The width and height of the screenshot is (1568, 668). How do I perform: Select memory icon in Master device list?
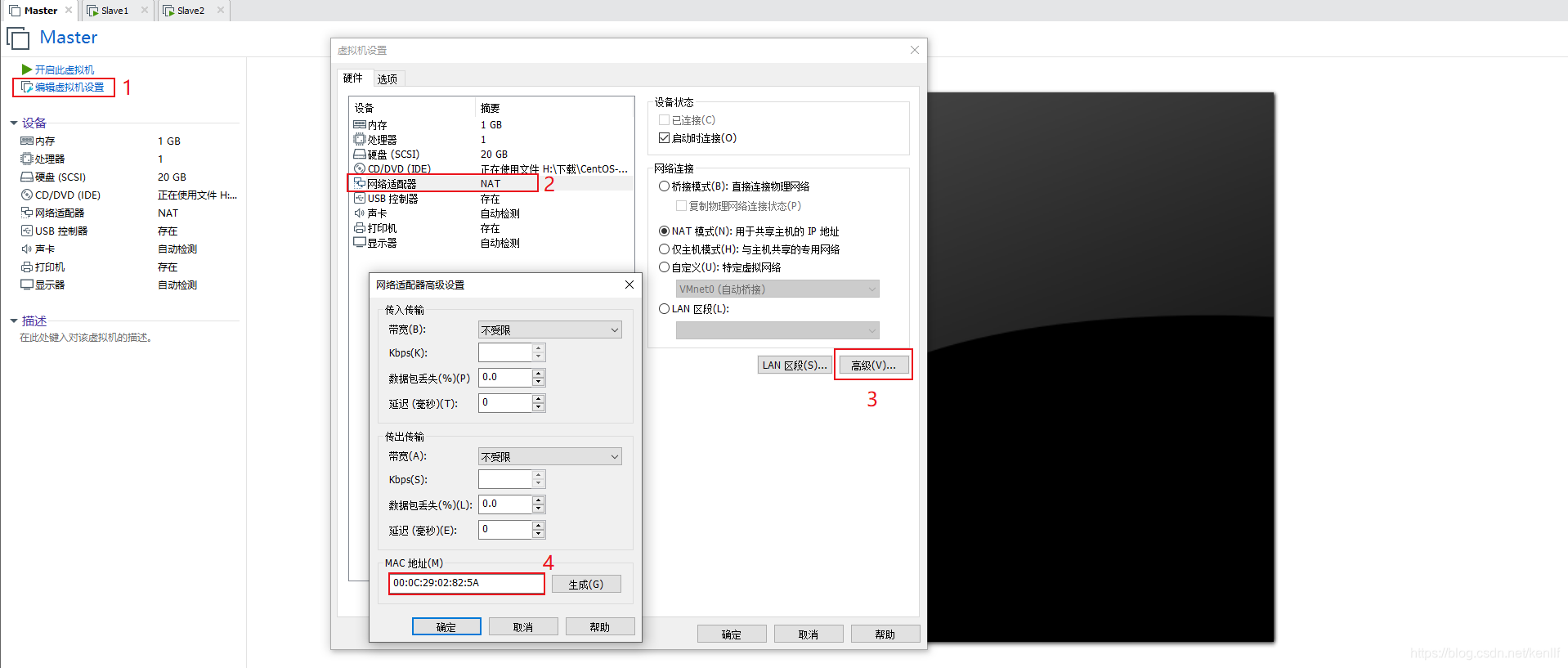[x=27, y=141]
